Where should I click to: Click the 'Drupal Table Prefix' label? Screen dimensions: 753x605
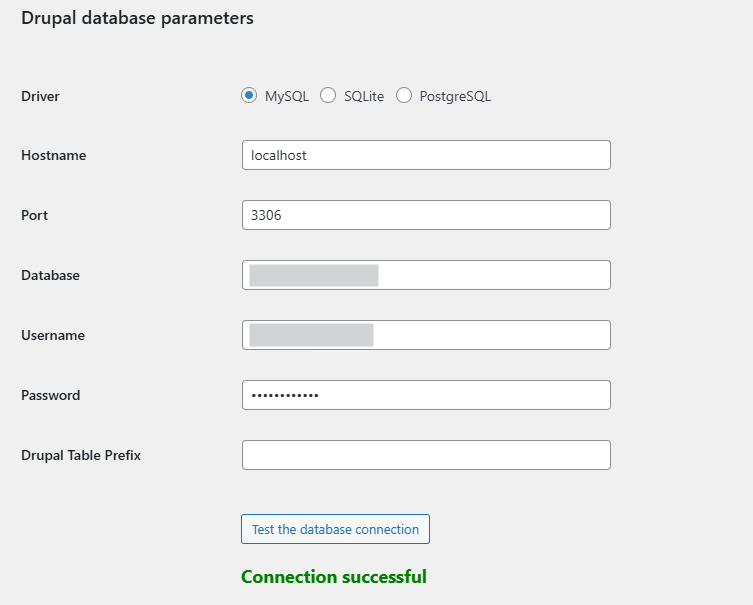click(x=81, y=455)
